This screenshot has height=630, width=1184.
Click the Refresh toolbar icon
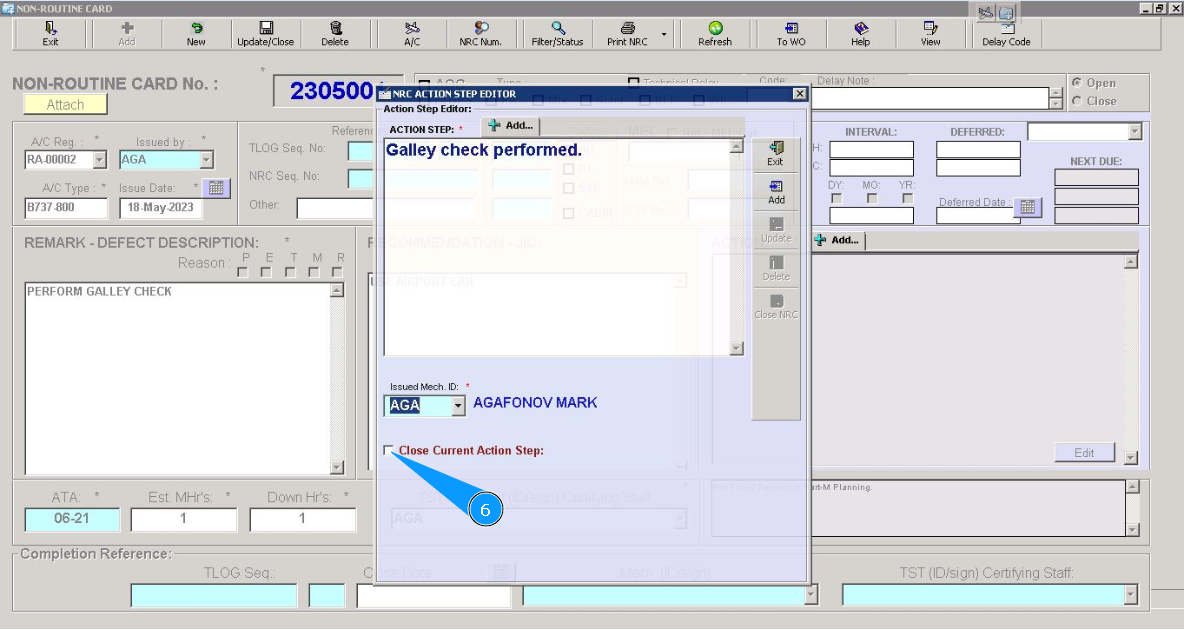pyautogui.click(x=715, y=29)
